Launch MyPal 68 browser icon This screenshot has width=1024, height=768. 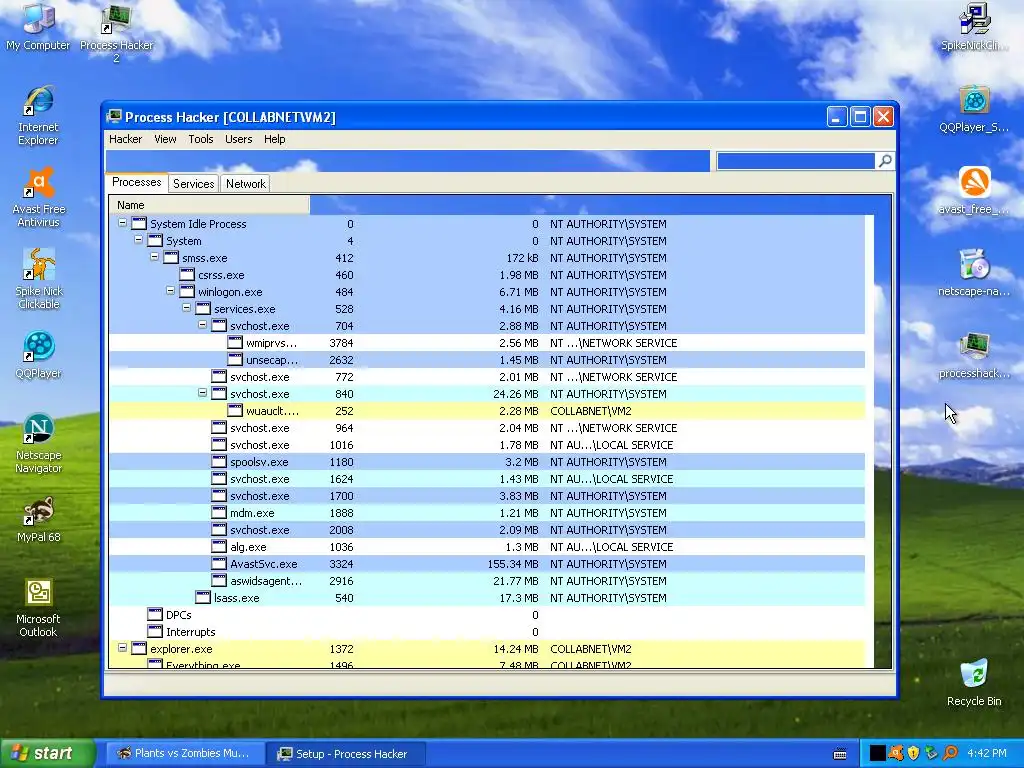pos(39,520)
